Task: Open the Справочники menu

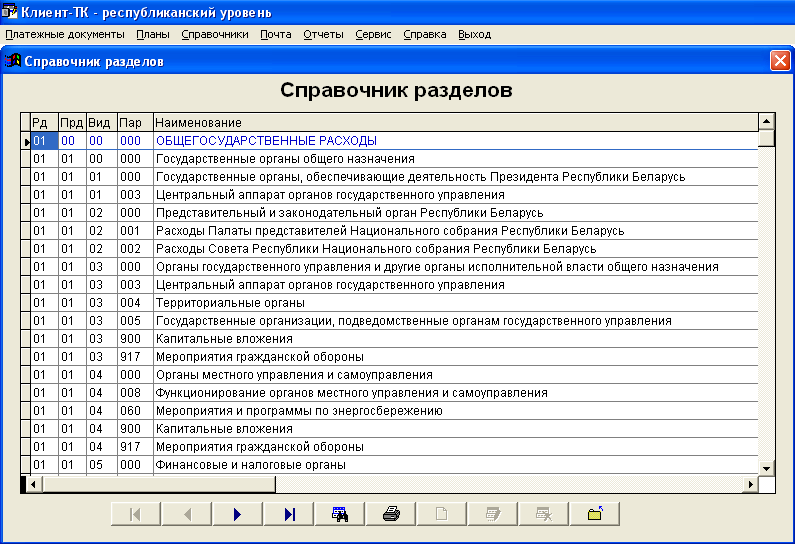Action: [x=215, y=34]
